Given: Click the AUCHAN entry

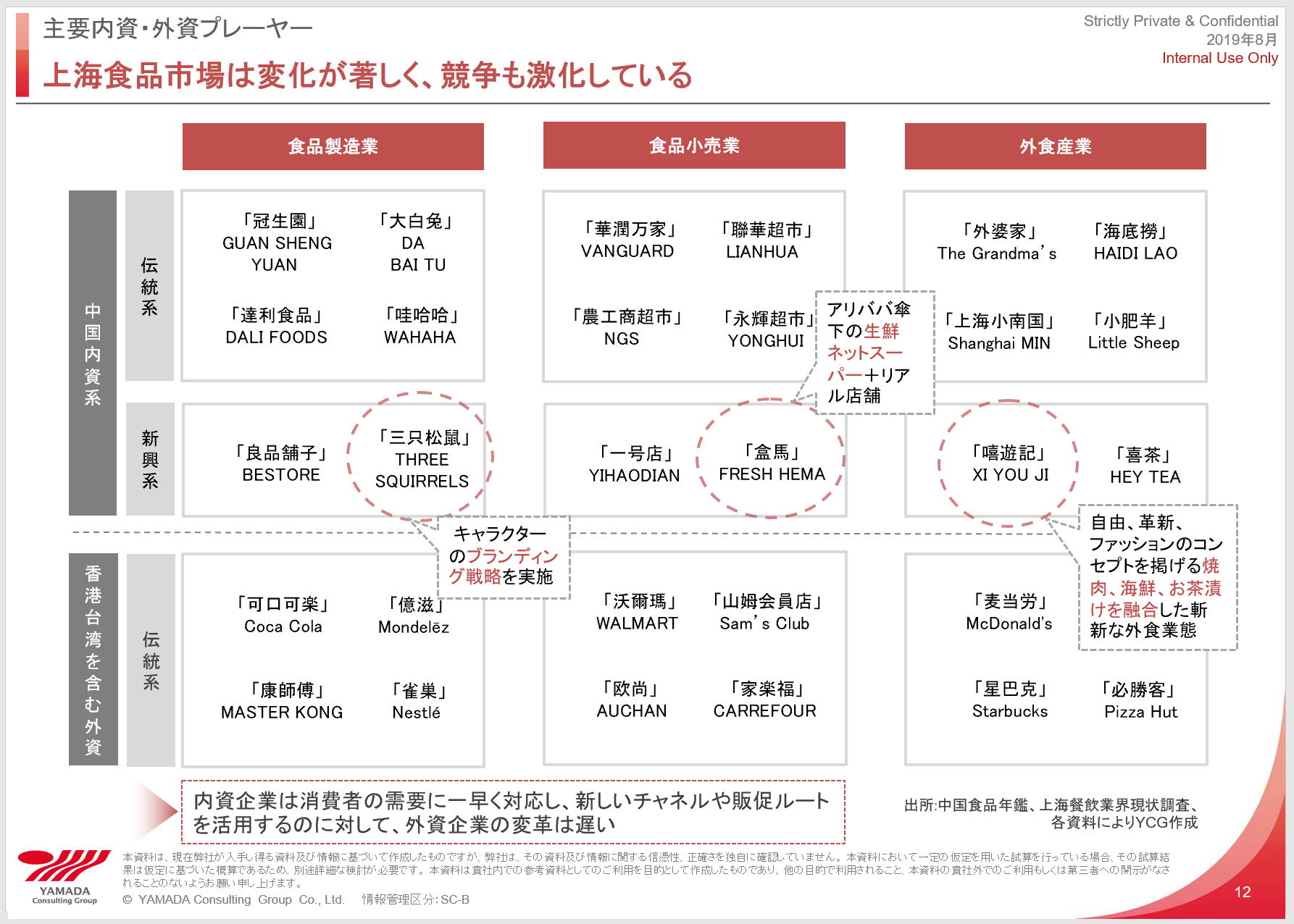Looking at the screenshot, I should pyautogui.click(x=632, y=700).
